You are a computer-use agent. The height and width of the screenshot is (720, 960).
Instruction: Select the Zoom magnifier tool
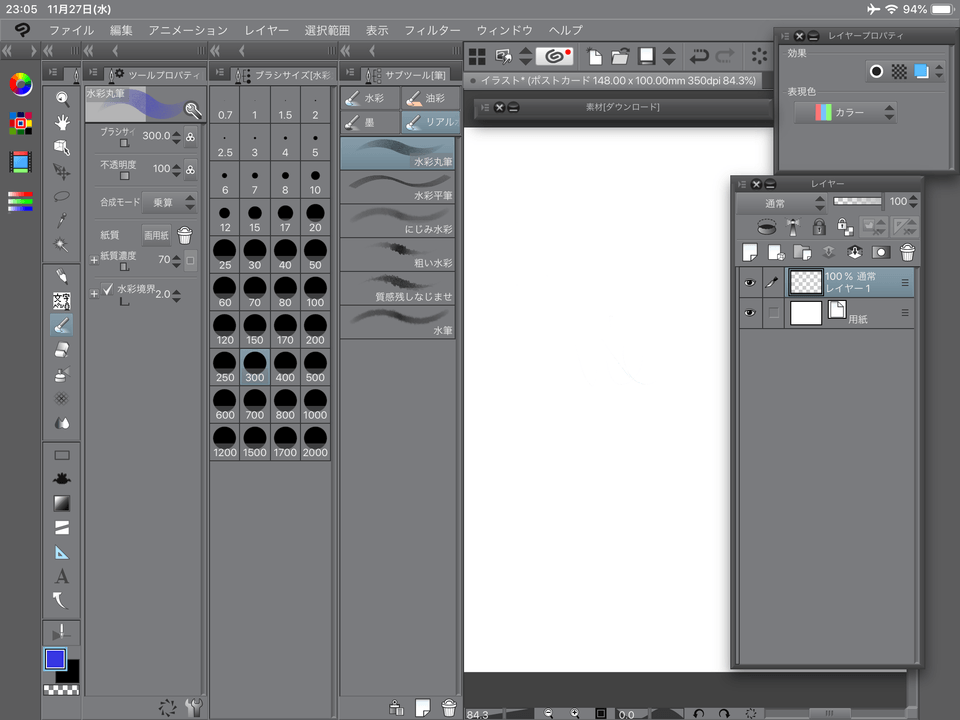click(x=62, y=98)
